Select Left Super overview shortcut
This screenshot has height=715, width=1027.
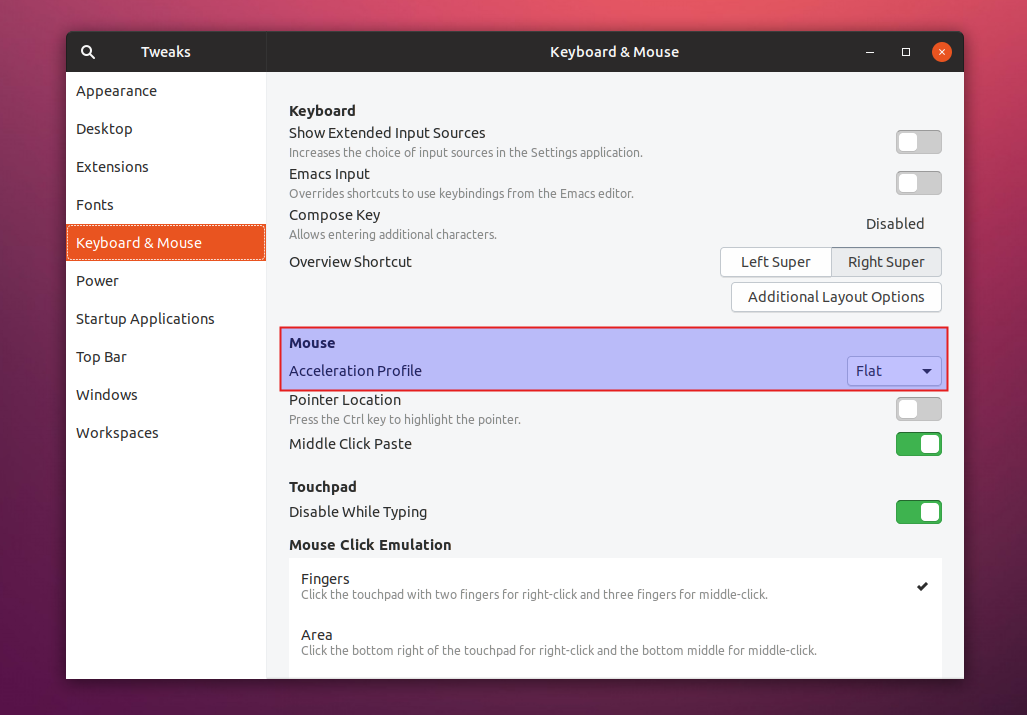[x=775, y=262]
